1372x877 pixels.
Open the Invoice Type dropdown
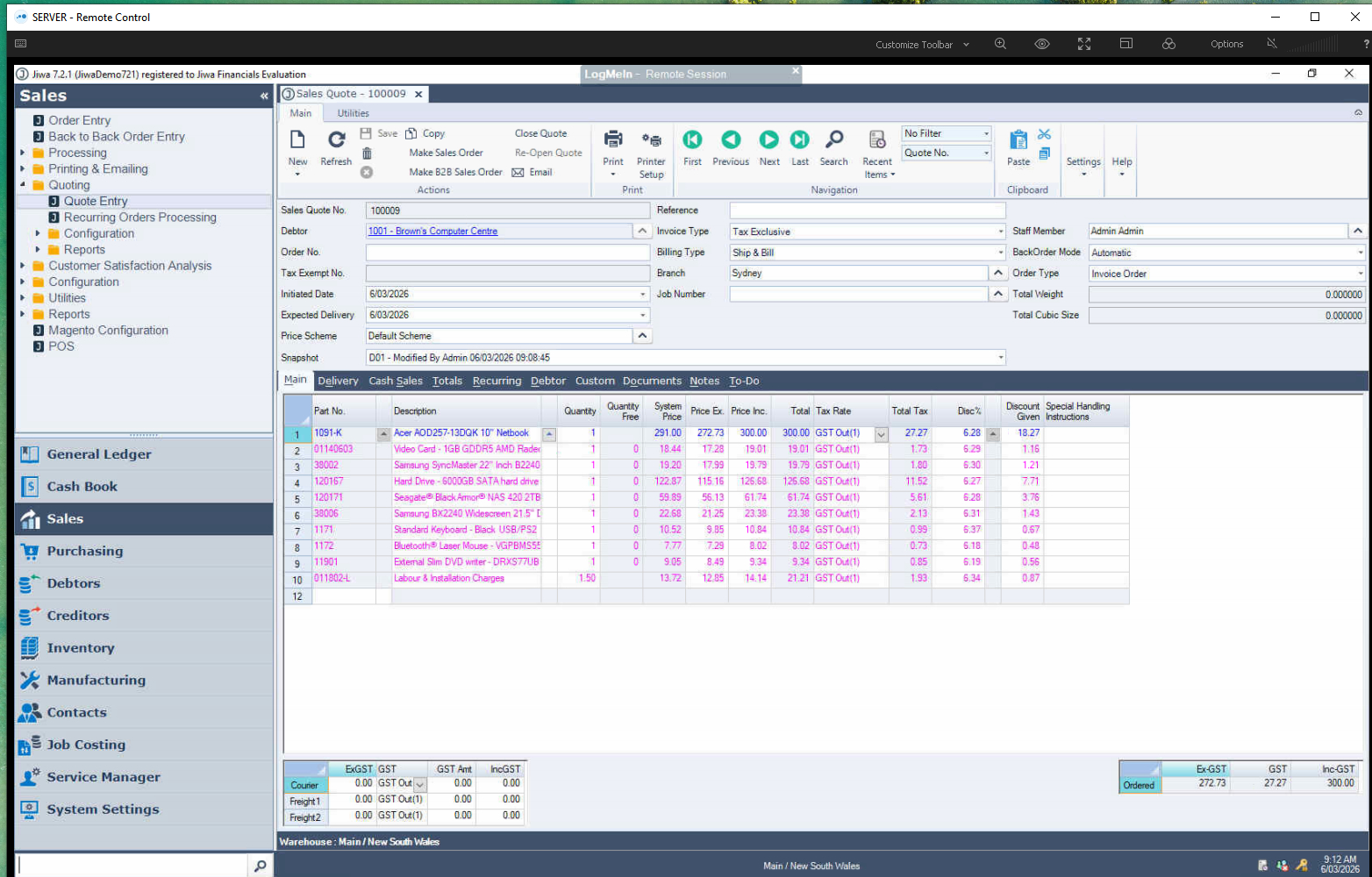[1000, 232]
